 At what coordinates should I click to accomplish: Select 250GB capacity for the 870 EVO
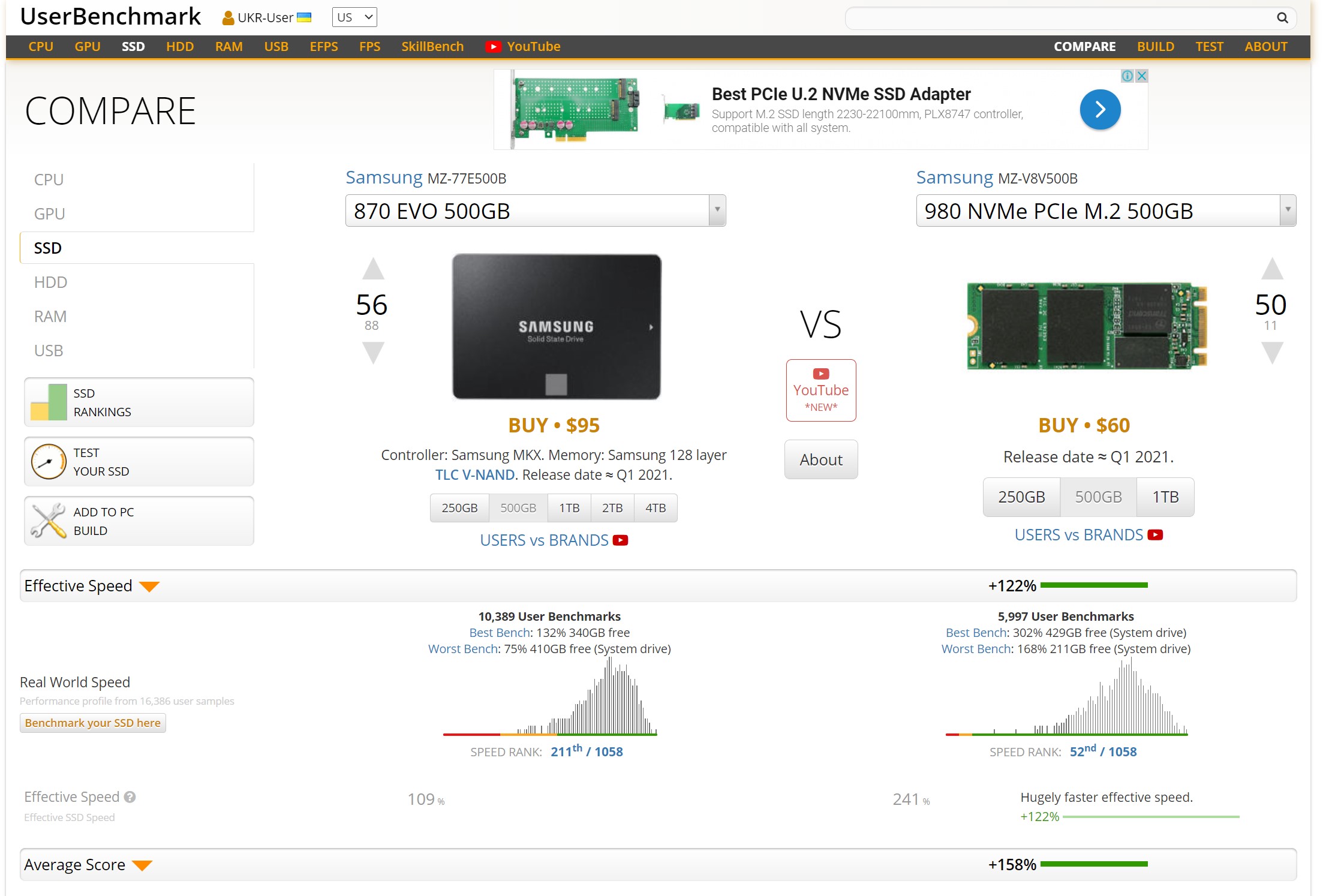click(459, 508)
